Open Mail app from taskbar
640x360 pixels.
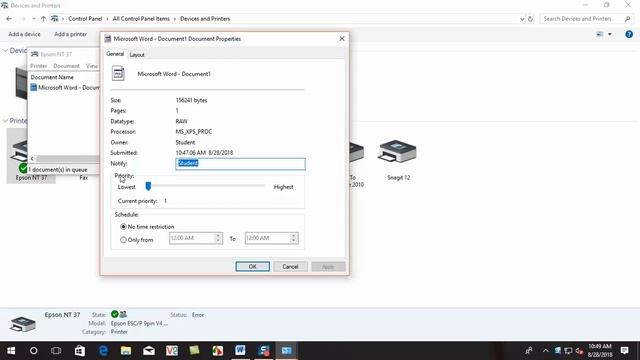point(149,351)
